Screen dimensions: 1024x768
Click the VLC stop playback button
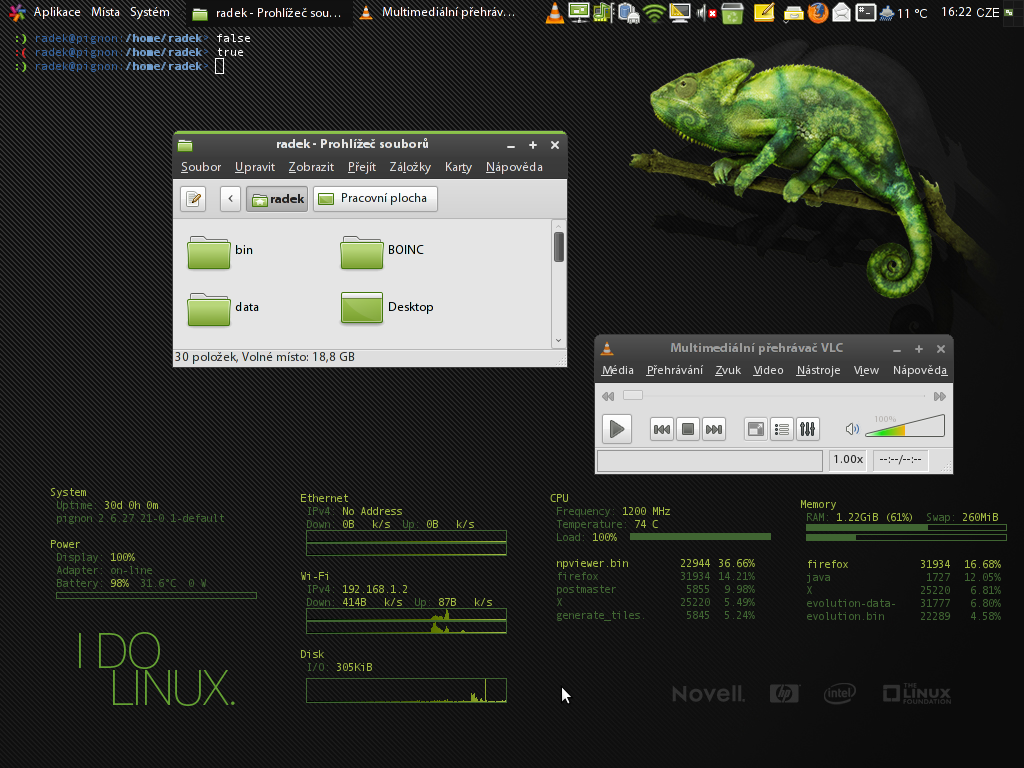pyautogui.click(x=688, y=429)
